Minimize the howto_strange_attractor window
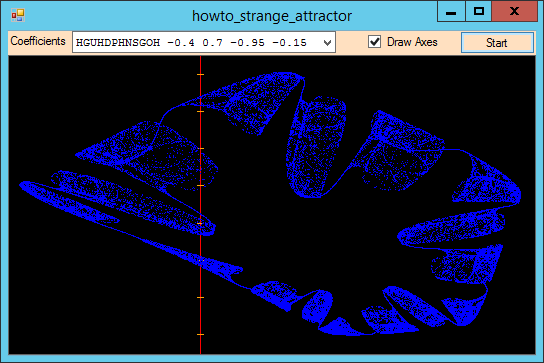 pos(451,11)
